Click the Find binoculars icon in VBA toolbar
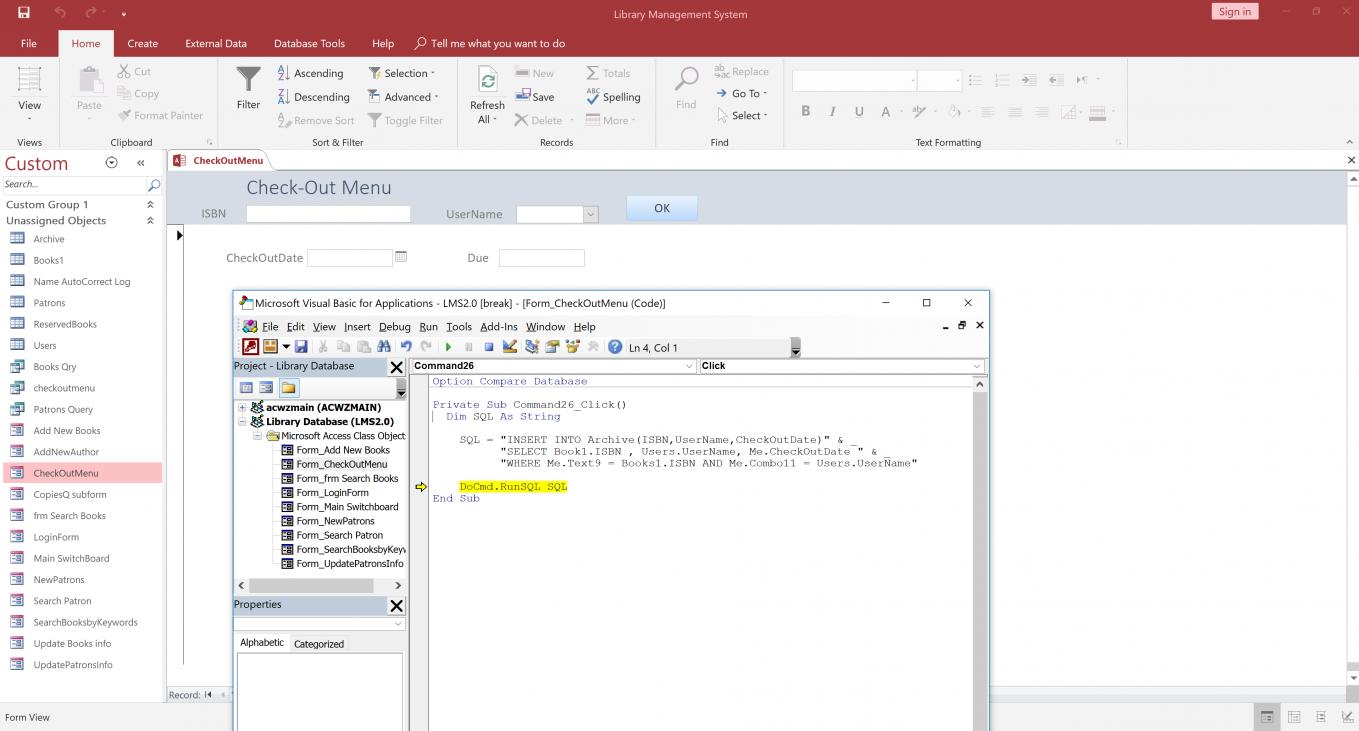Screen dimensions: 1359x731 click(384, 347)
